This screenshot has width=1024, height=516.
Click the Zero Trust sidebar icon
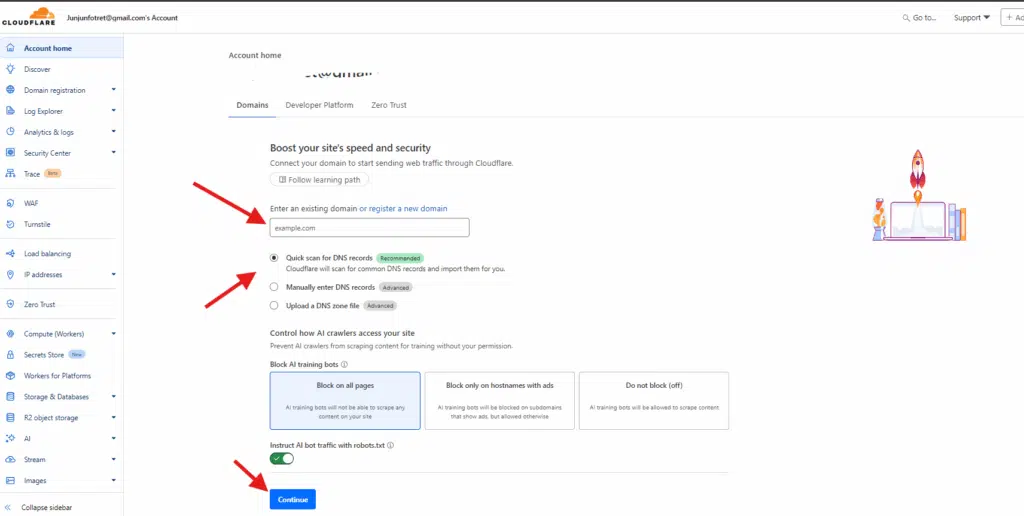10,304
